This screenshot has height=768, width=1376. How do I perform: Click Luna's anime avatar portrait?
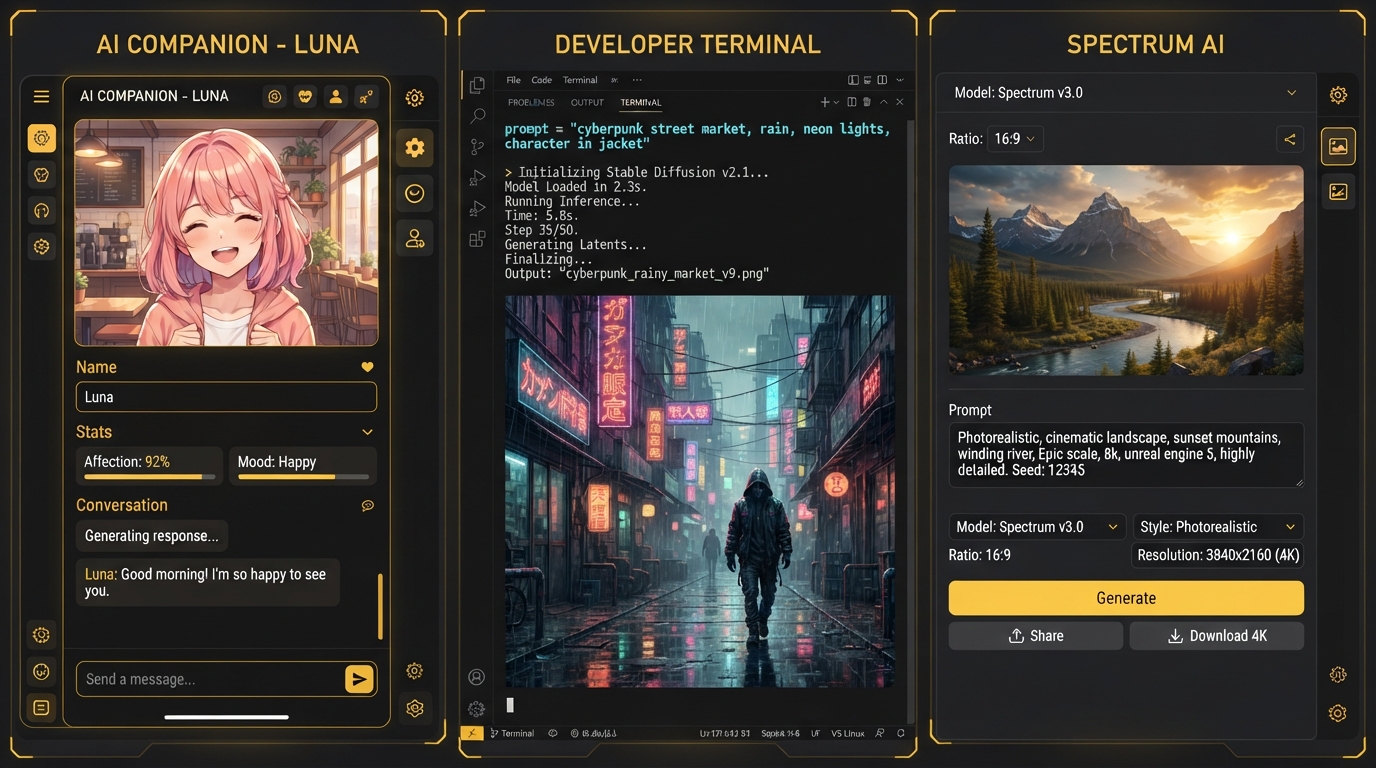226,233
